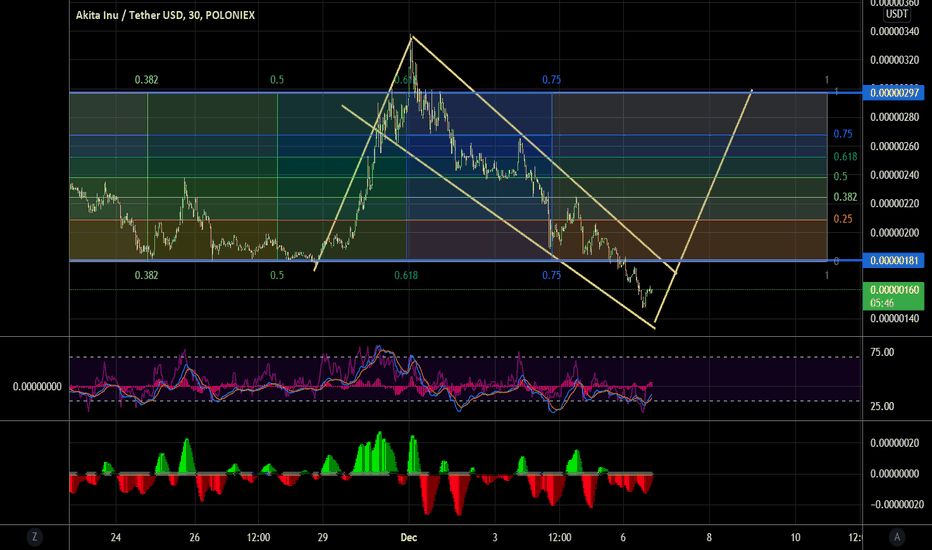Click the 0.00000340 price axis value
The height and width of the screenshot is (550, 932).
click(x=894, y=31)
